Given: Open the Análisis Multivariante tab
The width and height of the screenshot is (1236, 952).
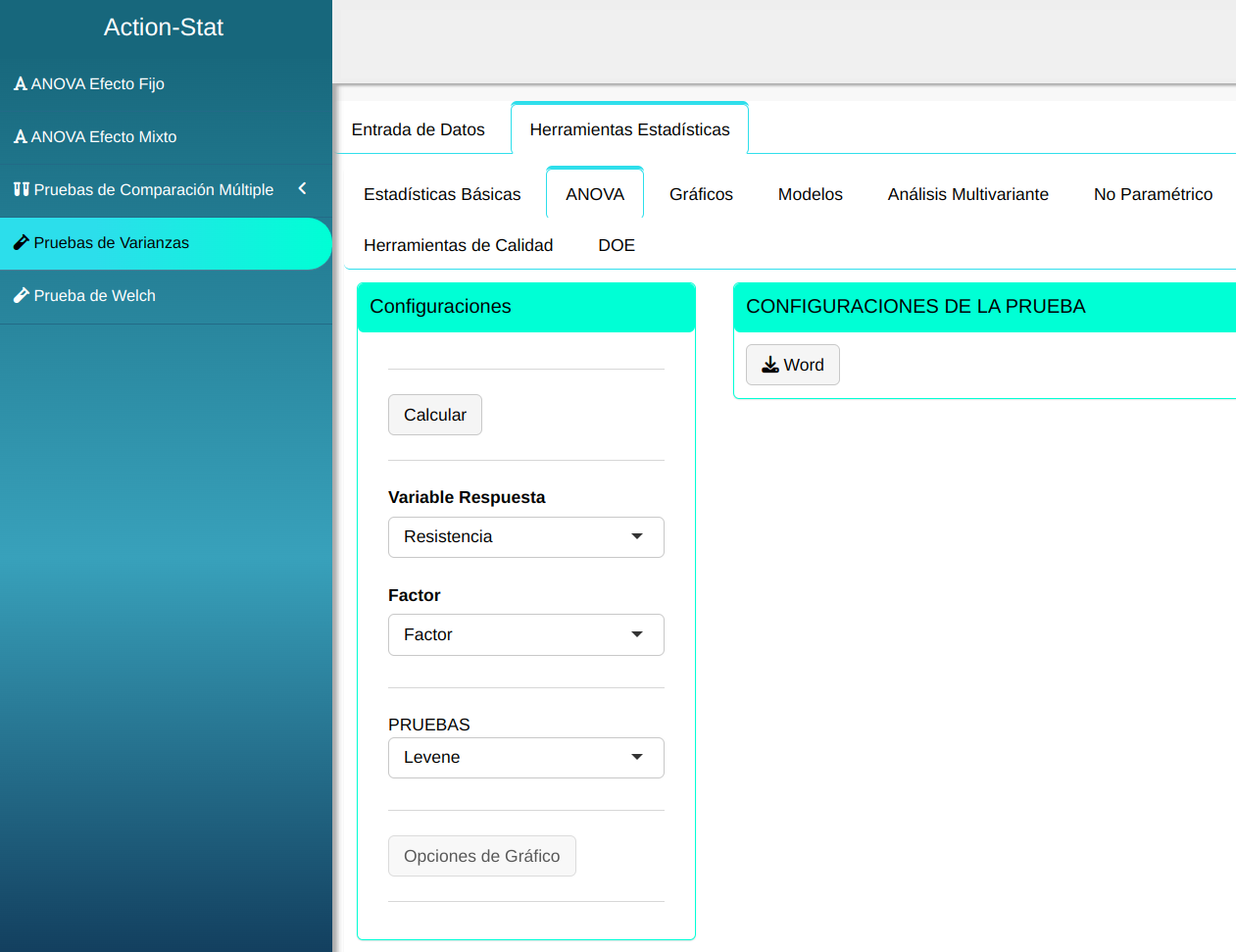Looking at the screenshot, I should point(967,194).
